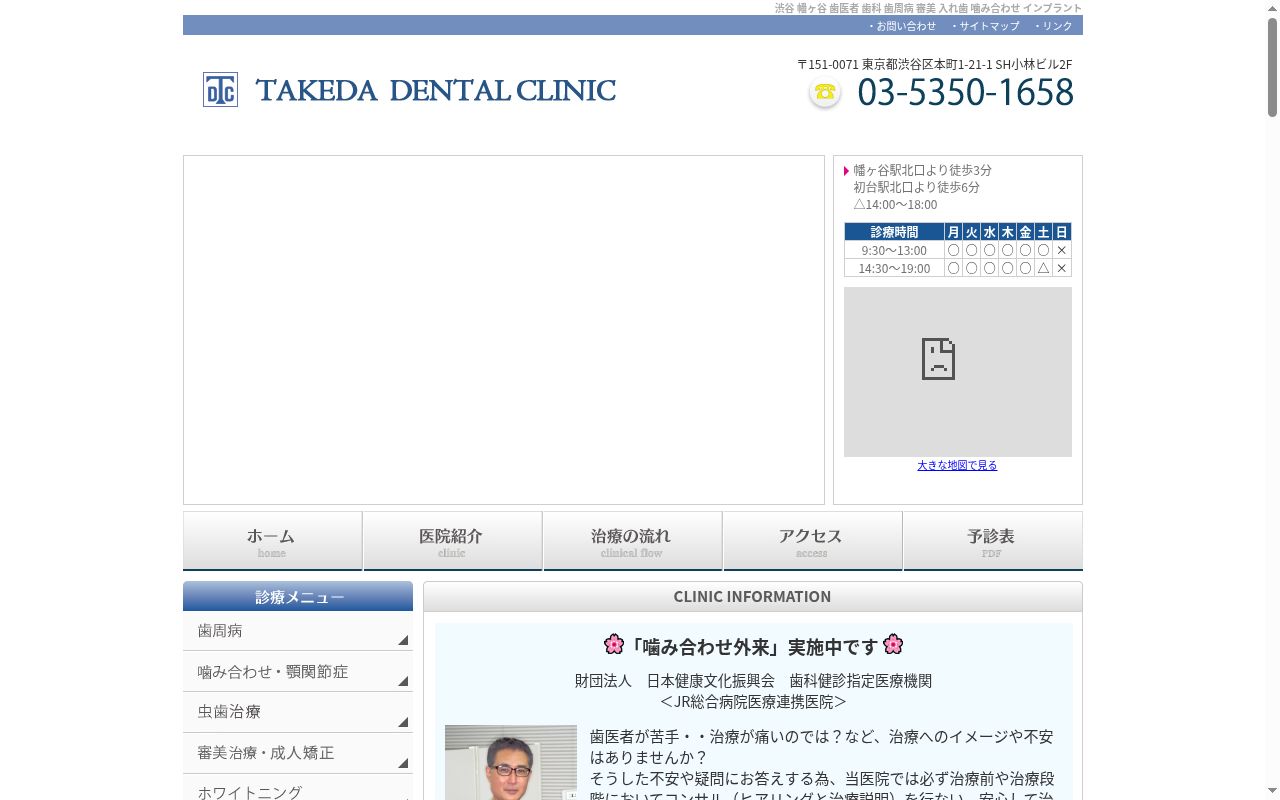Open the お問い合わせ contact link
The width and height of the screenshot is (1280, 800).
click(x=902, y=26)
